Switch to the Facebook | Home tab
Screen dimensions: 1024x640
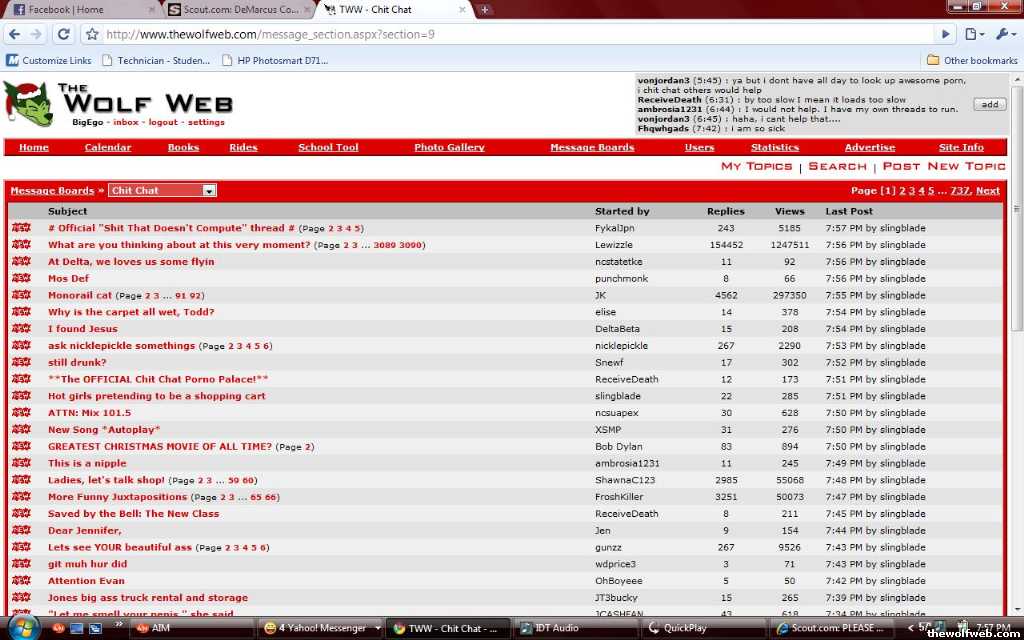[x=80, y=10]
